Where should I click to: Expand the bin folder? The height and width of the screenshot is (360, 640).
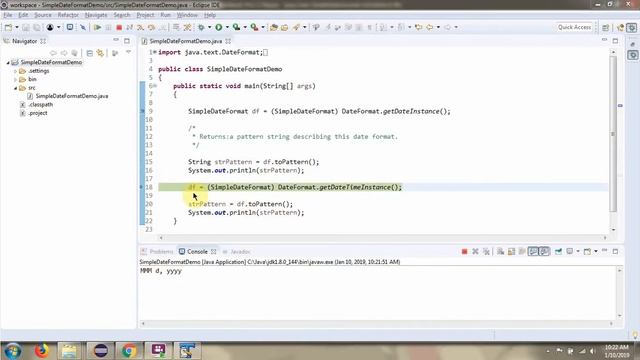(16, 80)
